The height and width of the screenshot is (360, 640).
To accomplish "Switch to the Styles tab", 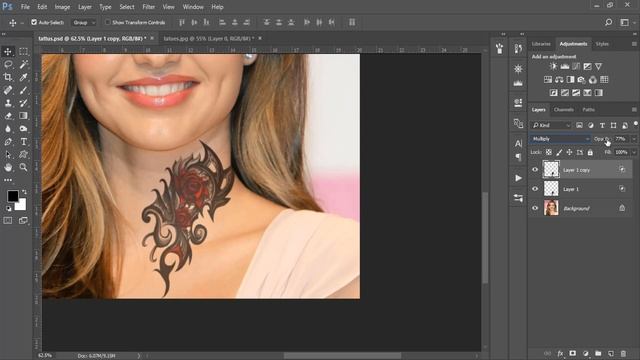I will pyautogui.click(x=602, y=44).
